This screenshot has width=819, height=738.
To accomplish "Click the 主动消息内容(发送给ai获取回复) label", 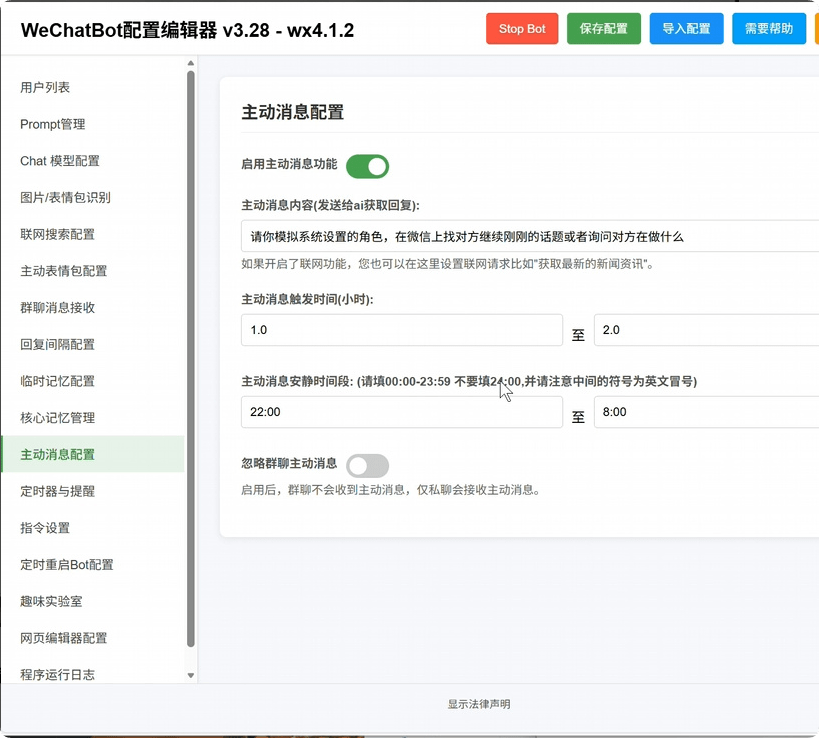I will (330, 205).
